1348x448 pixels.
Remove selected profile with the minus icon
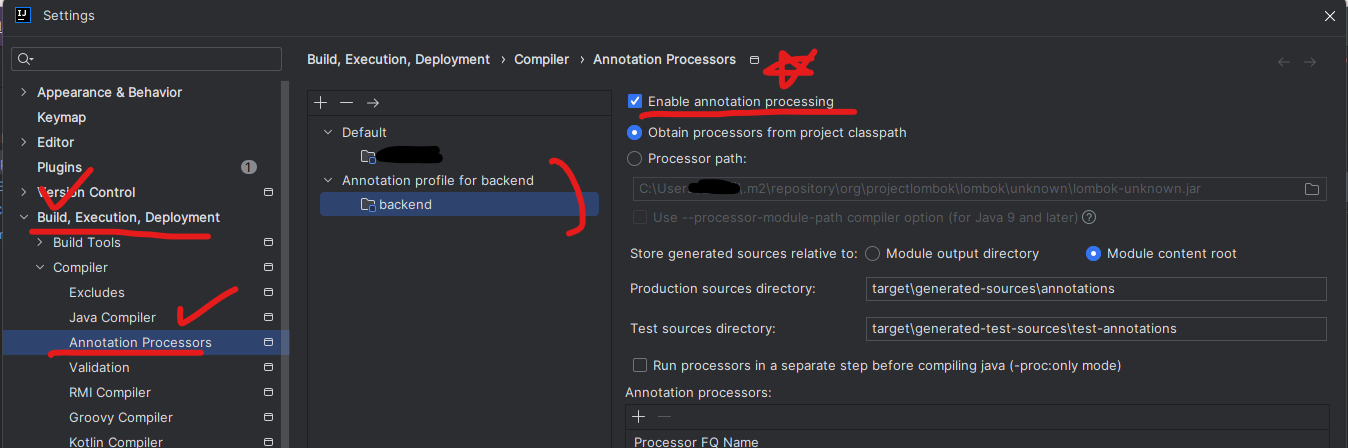coord(346,103)
